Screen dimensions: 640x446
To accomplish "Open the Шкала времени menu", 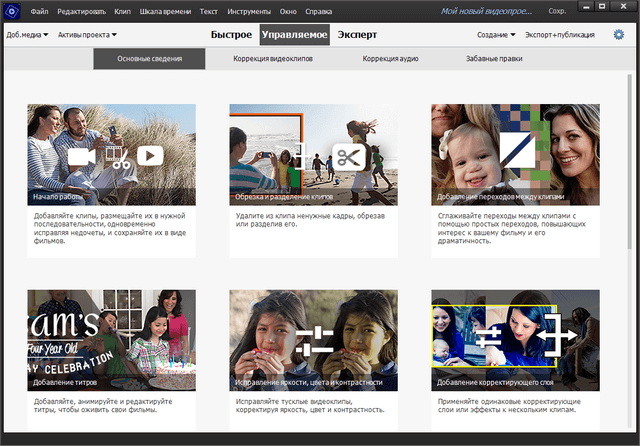I will coord(162,11).
